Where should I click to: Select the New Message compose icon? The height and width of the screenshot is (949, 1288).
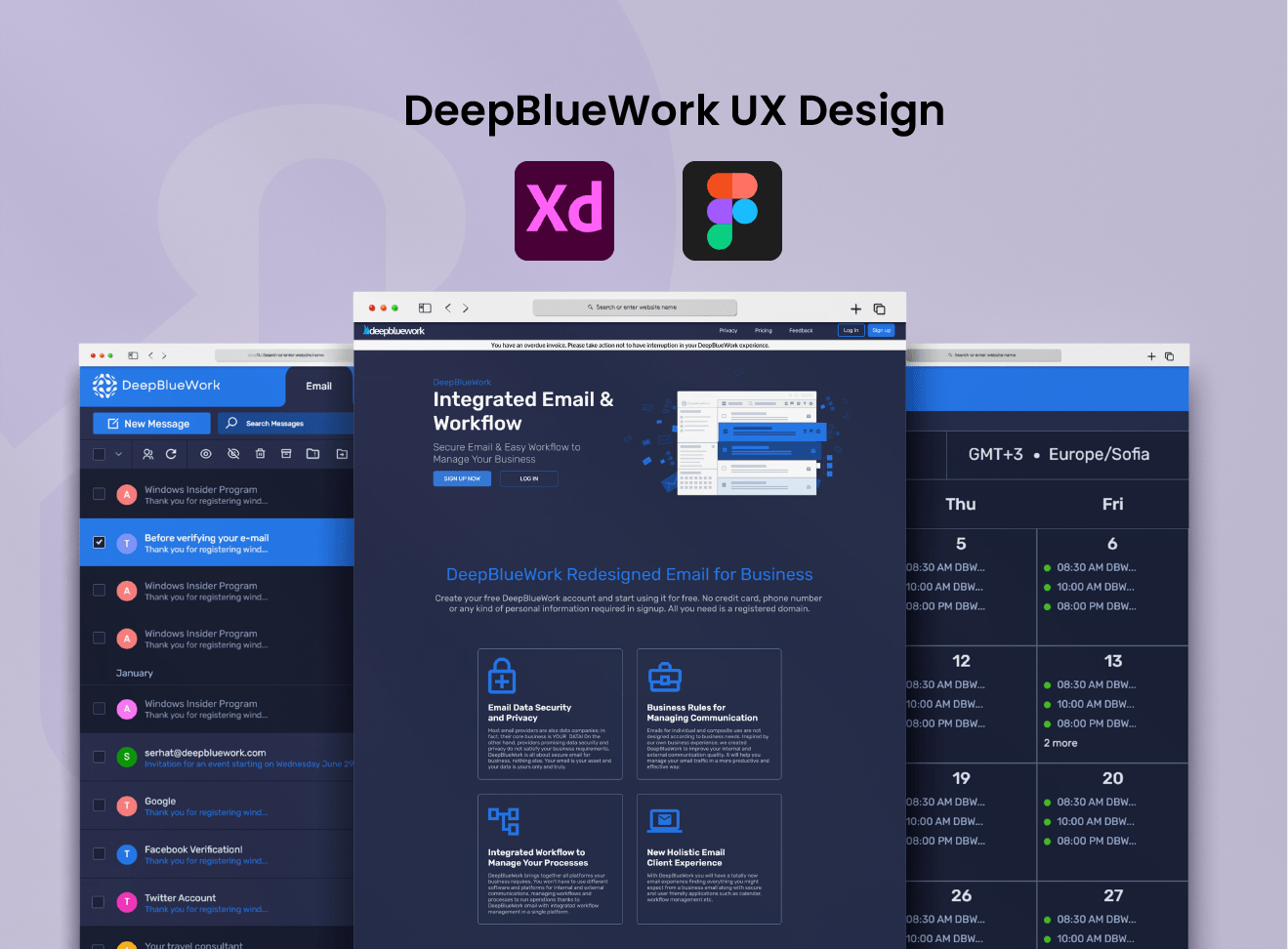(x=113, y=424)
